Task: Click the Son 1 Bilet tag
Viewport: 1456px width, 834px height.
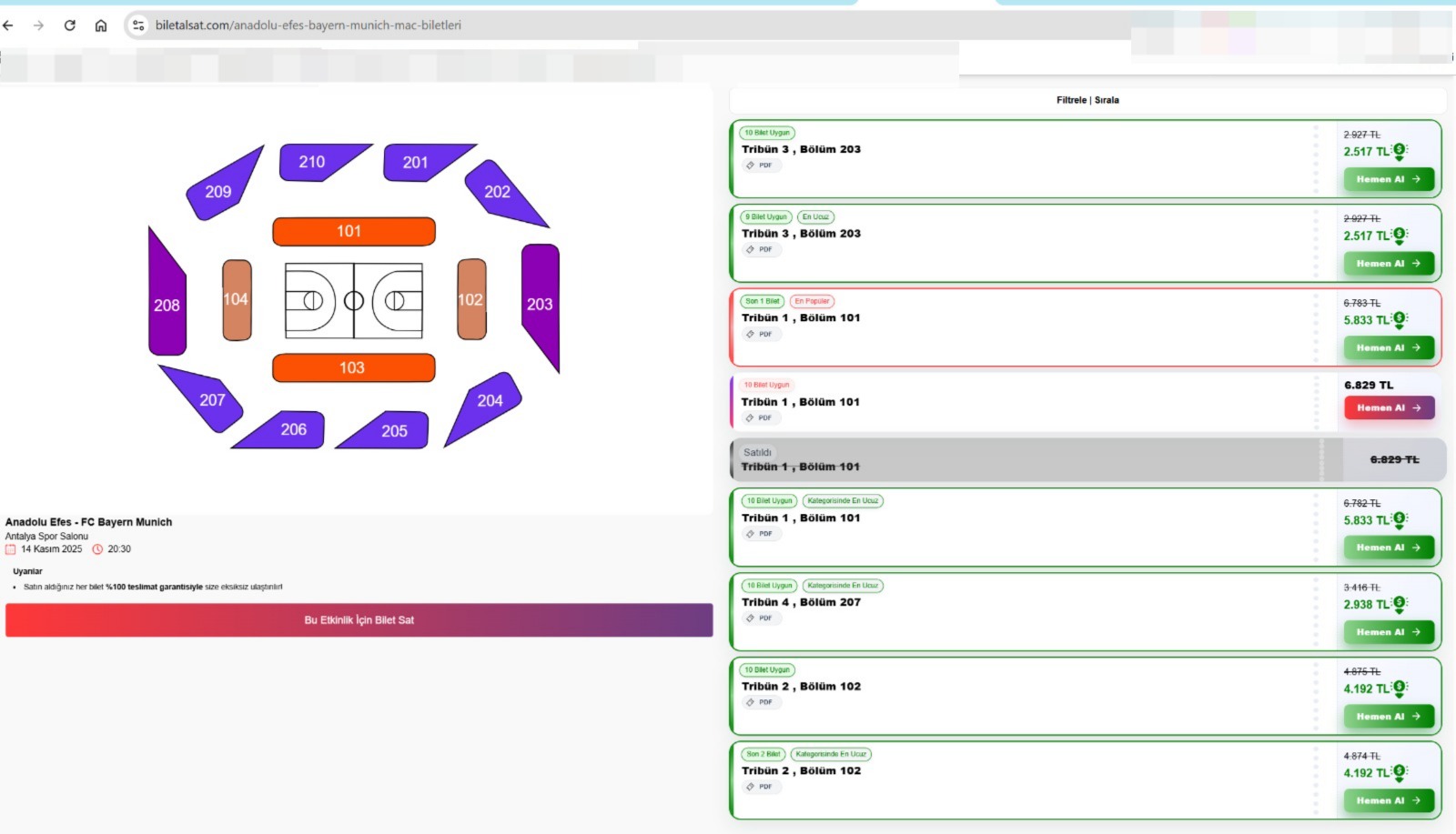Action: 763,301
